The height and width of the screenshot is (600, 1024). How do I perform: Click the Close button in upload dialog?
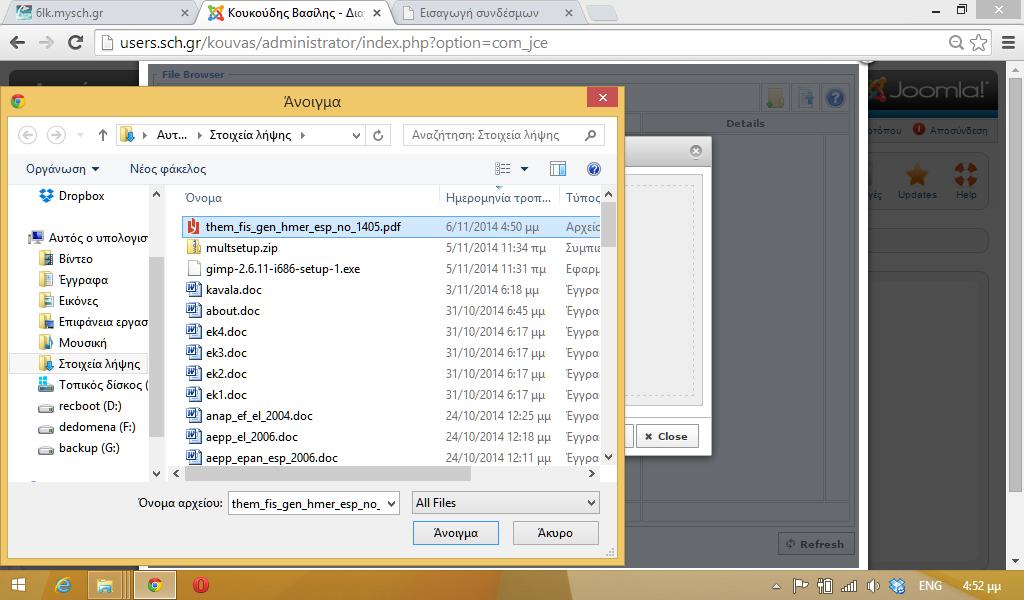pos(666,436)
